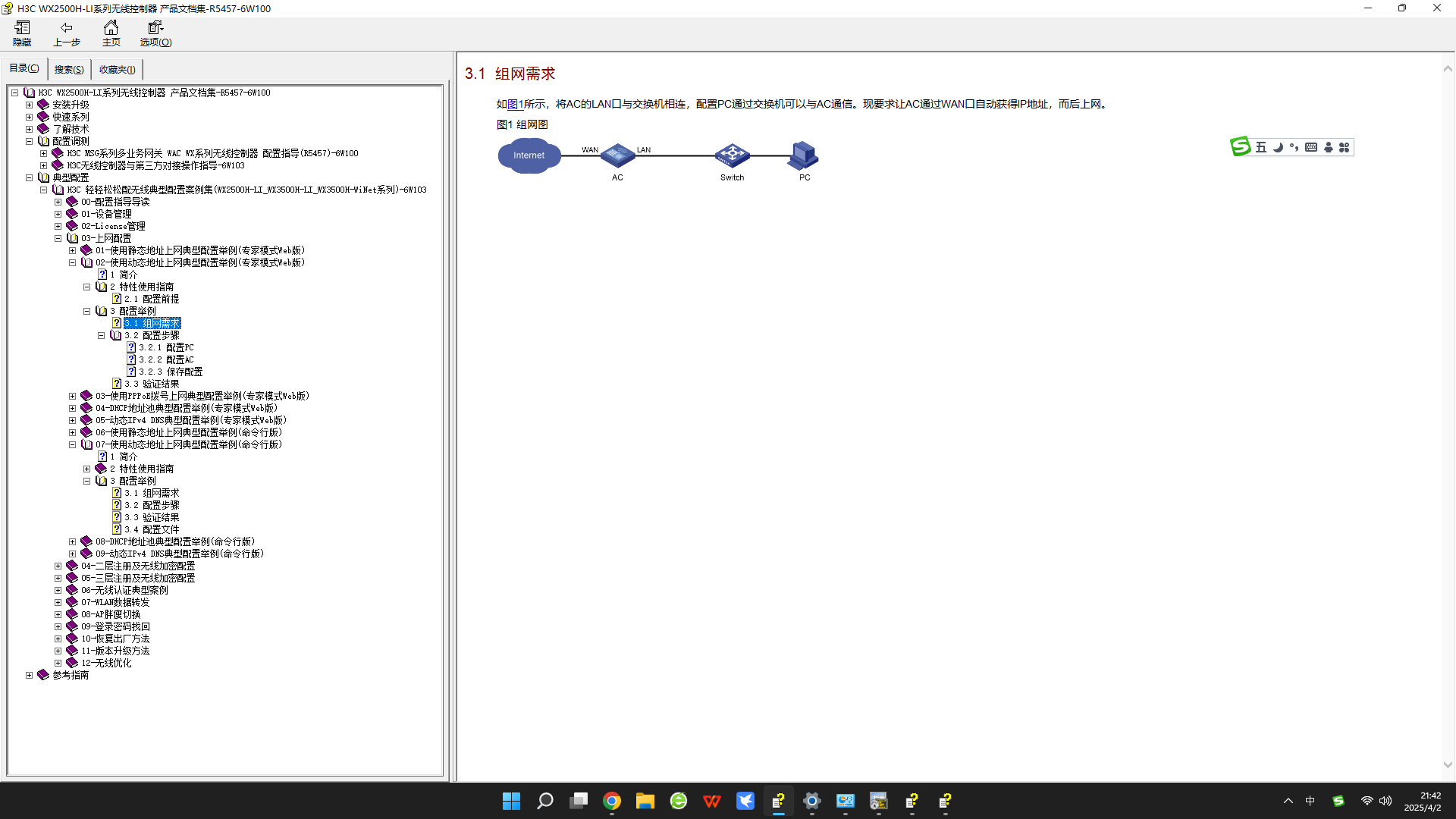Viewport: 1456px width, 819px height.
Task: Open the 3.4 配置文件 topic
Action: click(152, 529)
